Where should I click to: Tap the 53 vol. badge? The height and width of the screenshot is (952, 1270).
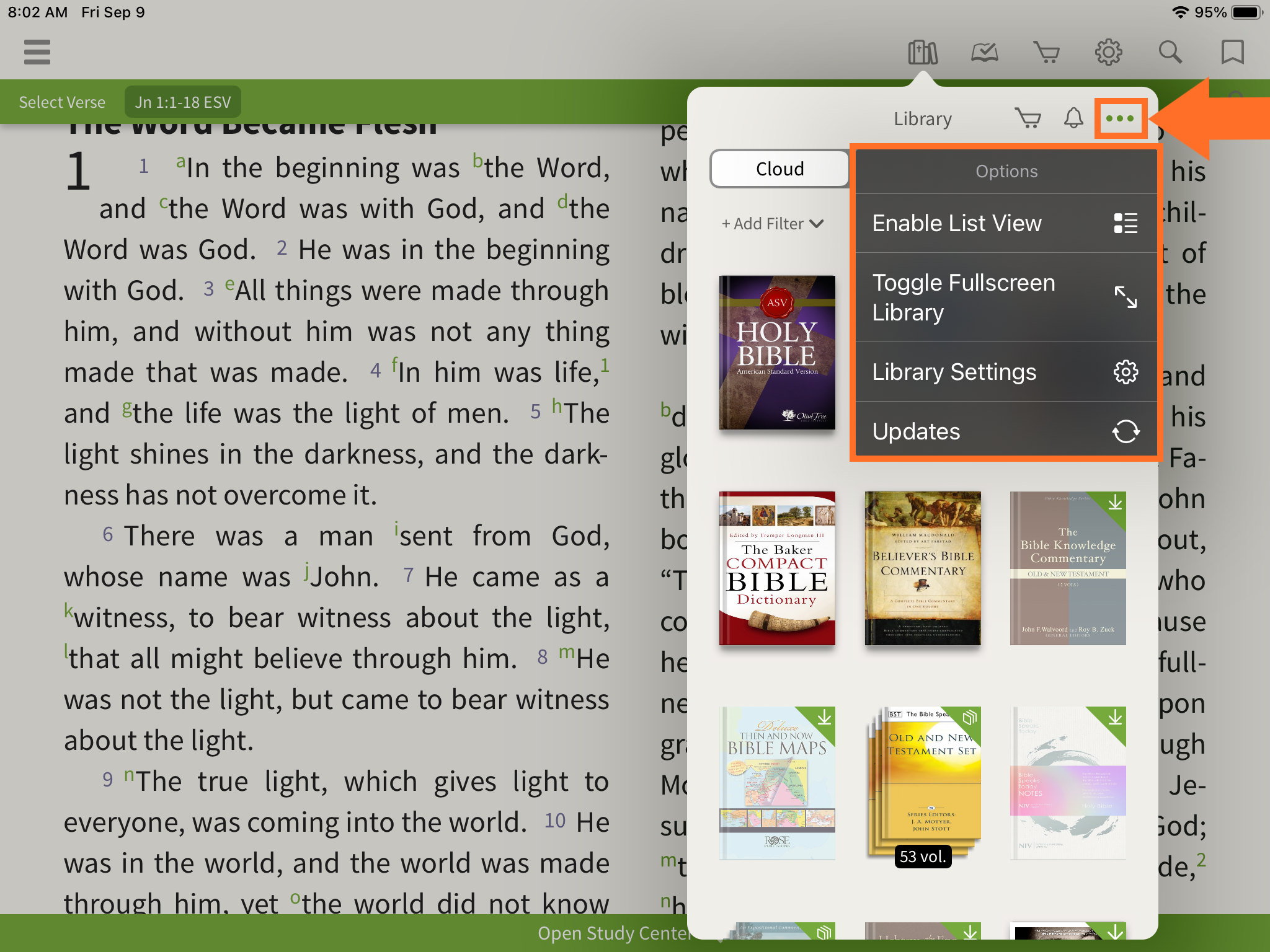pyautogui.click(x=923, y=857)
